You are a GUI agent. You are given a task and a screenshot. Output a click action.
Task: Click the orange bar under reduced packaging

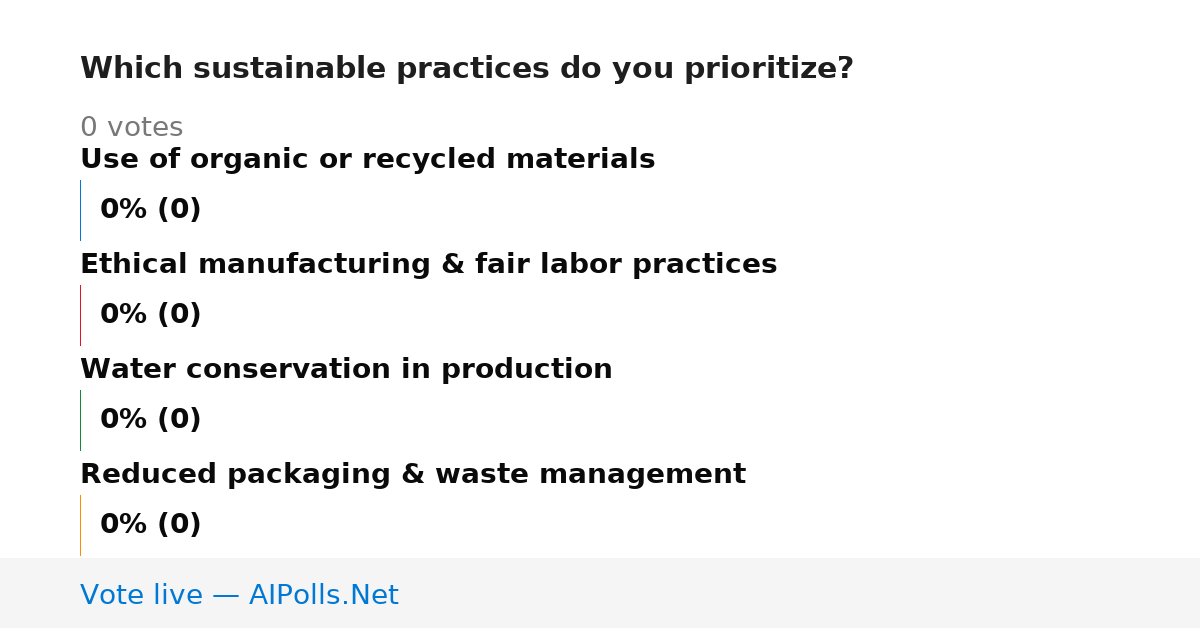tap(80, 525)
